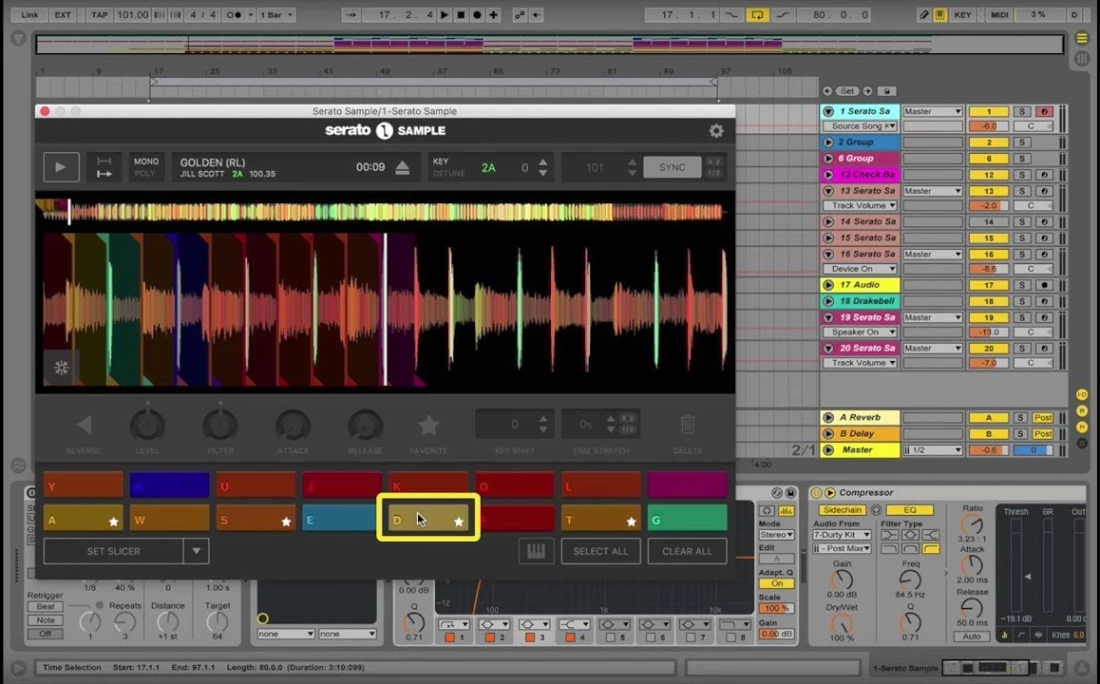The image size is (1100, 684).
Task: Open Serato Sample settings gear
Action: click(x=716, y=131)
